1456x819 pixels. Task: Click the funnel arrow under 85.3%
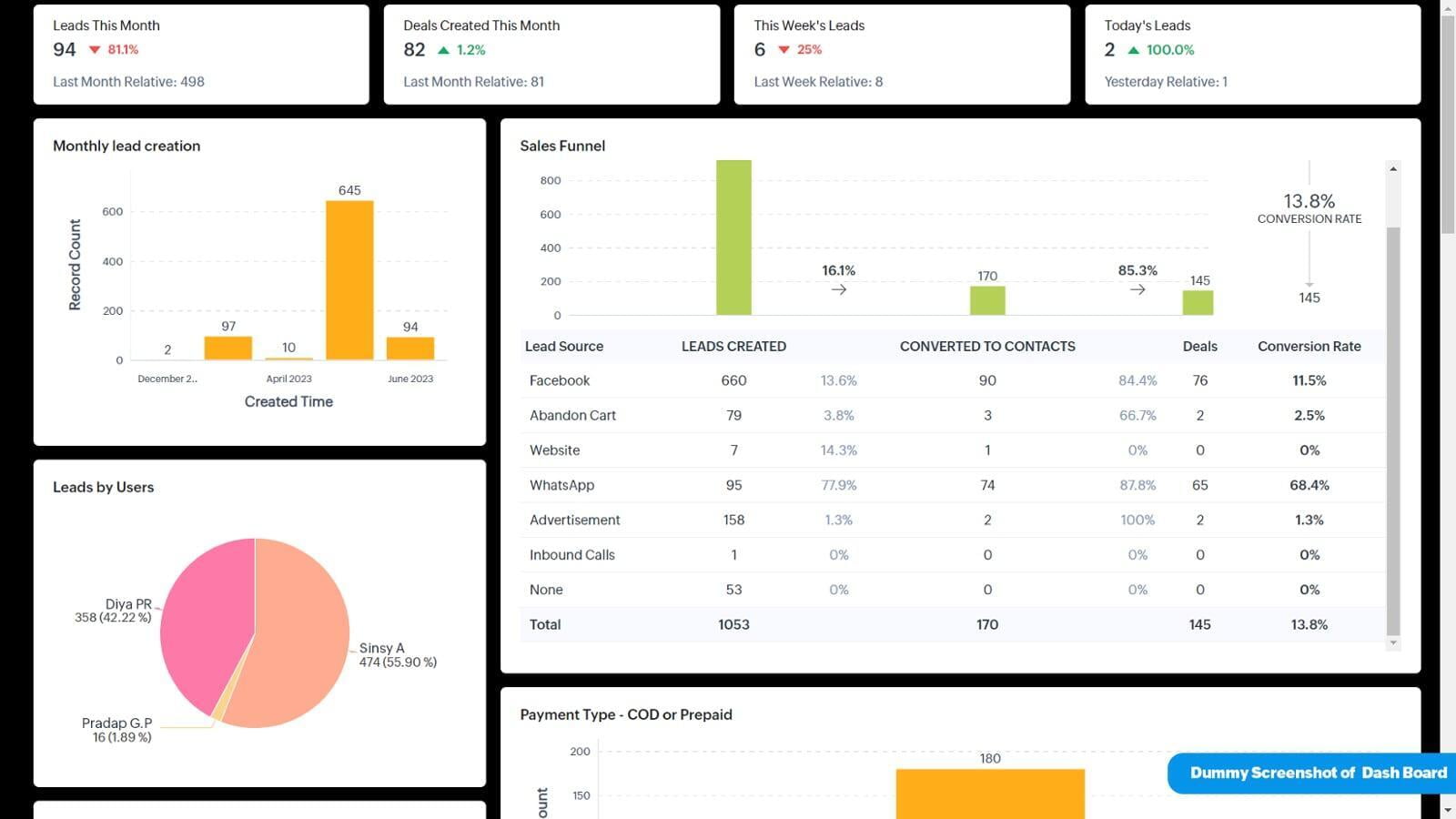[x=1137, y=289]
